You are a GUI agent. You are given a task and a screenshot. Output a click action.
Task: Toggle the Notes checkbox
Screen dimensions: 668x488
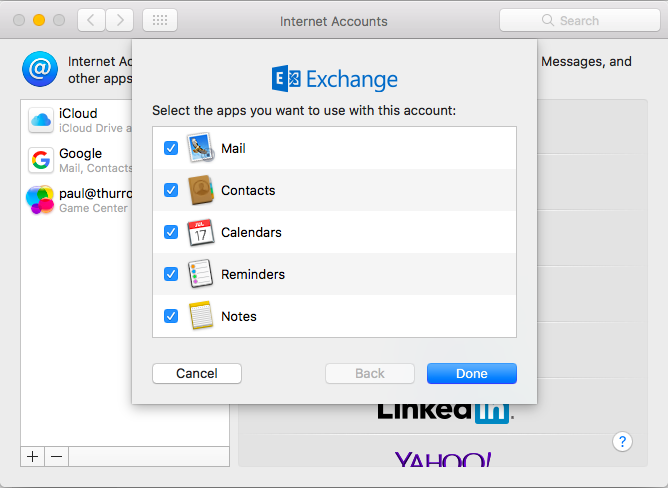coord(171,316)
